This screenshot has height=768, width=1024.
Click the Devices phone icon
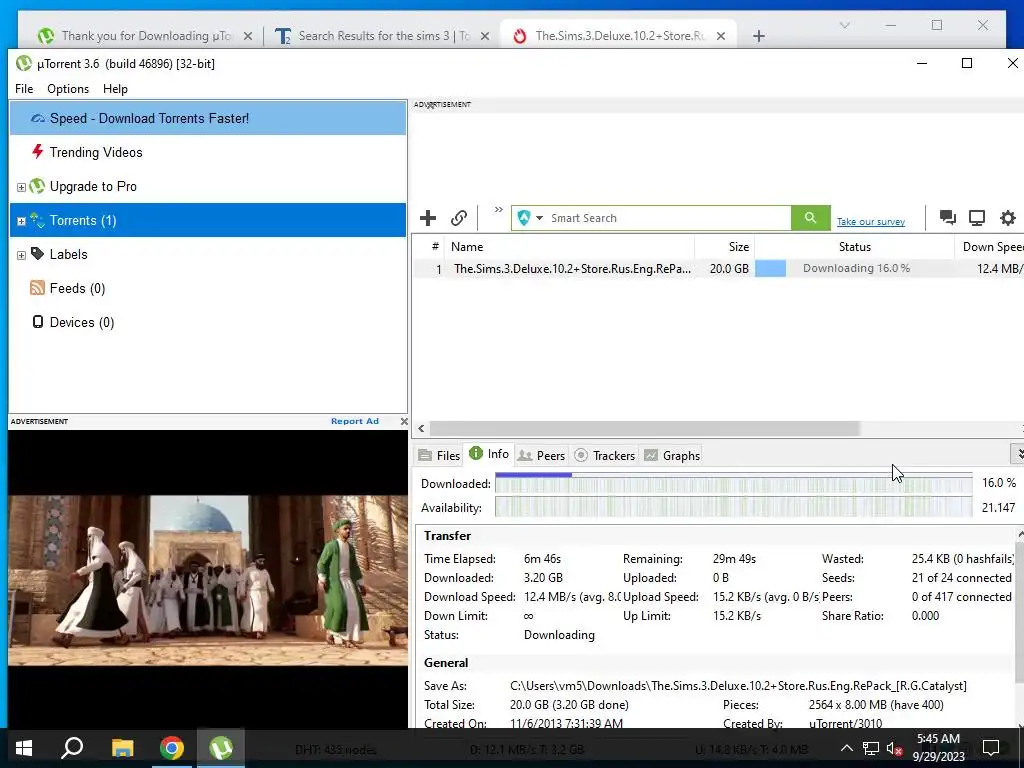[38, 321]
